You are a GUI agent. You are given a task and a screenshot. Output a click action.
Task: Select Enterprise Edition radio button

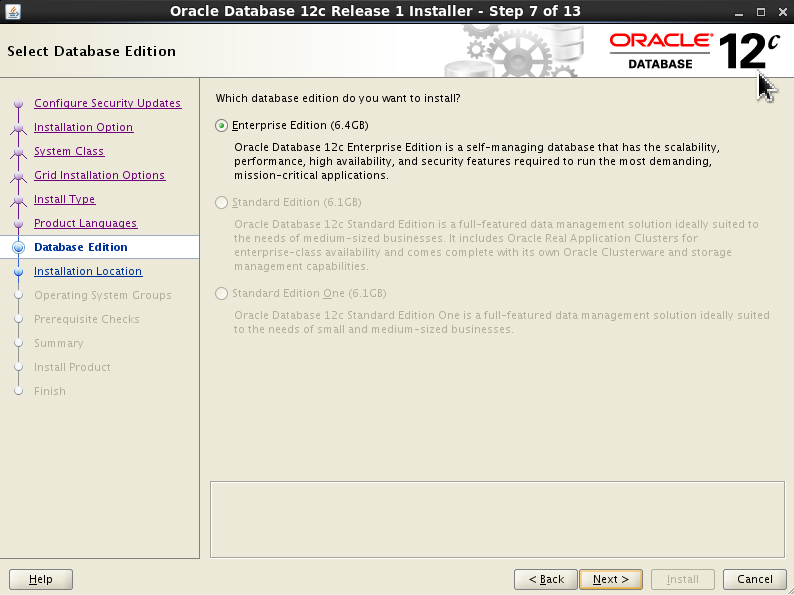221,125
